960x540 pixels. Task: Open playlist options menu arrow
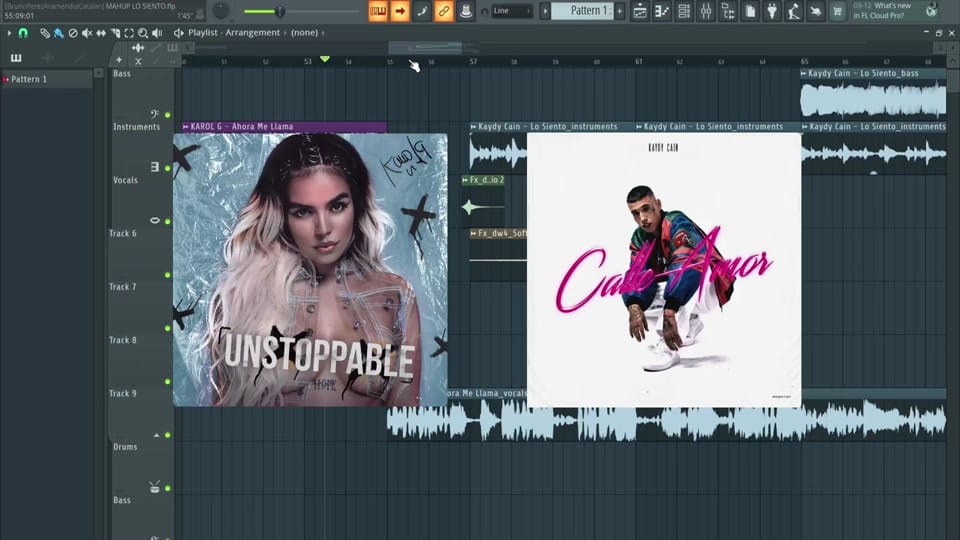pyautogui.click(x=9, y=33)
